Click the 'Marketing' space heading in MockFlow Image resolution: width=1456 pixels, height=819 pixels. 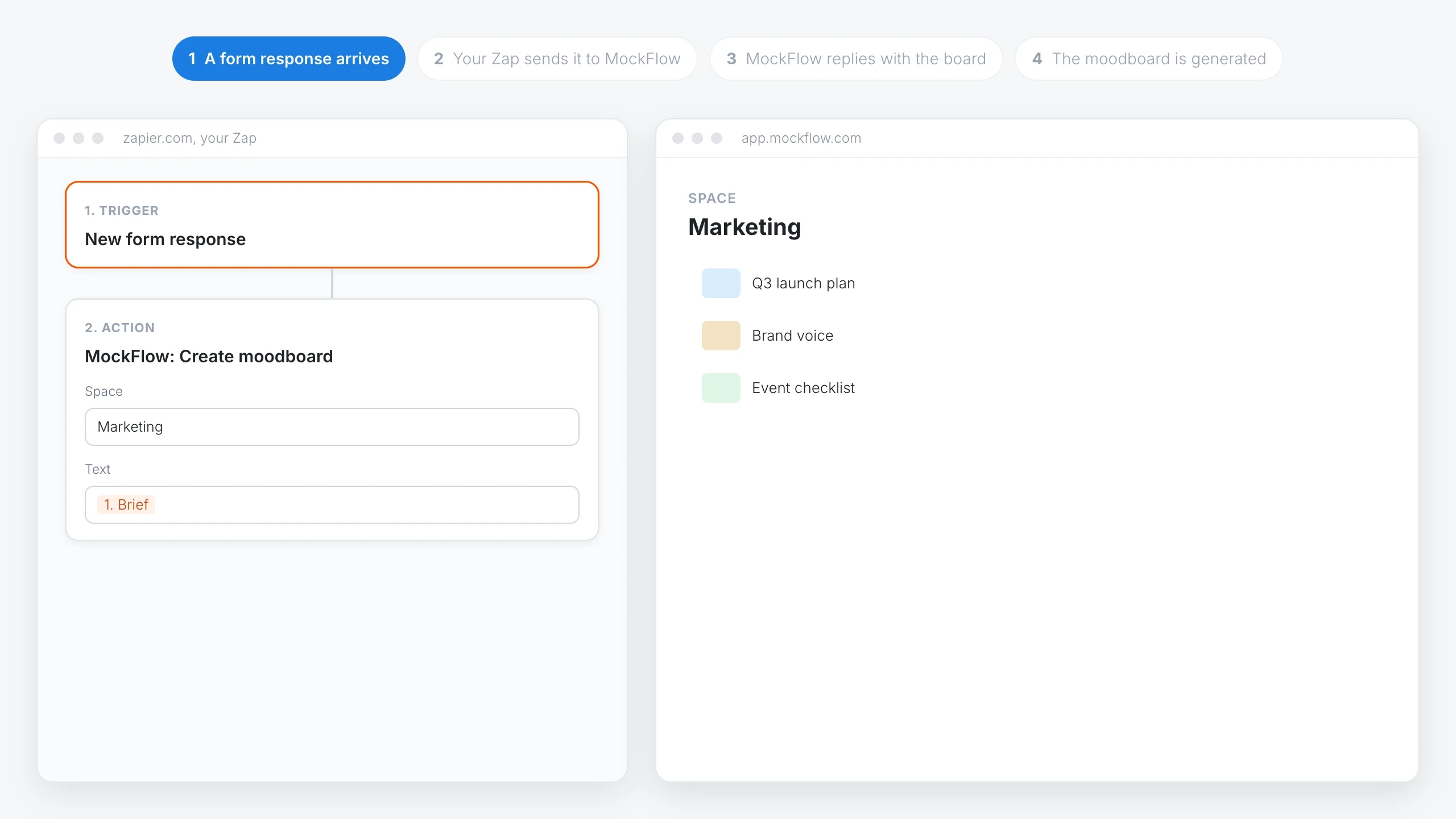click(744, 227)
